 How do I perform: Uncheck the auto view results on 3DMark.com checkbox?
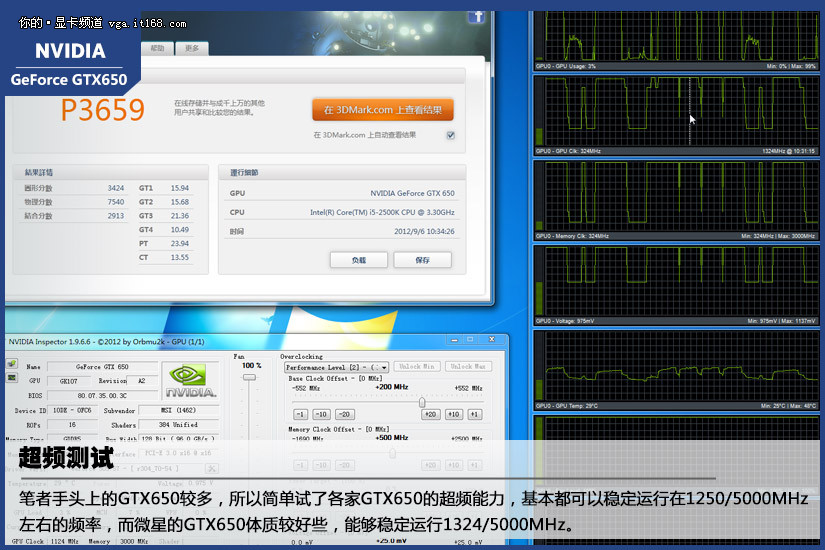click(x=451, y=135)
